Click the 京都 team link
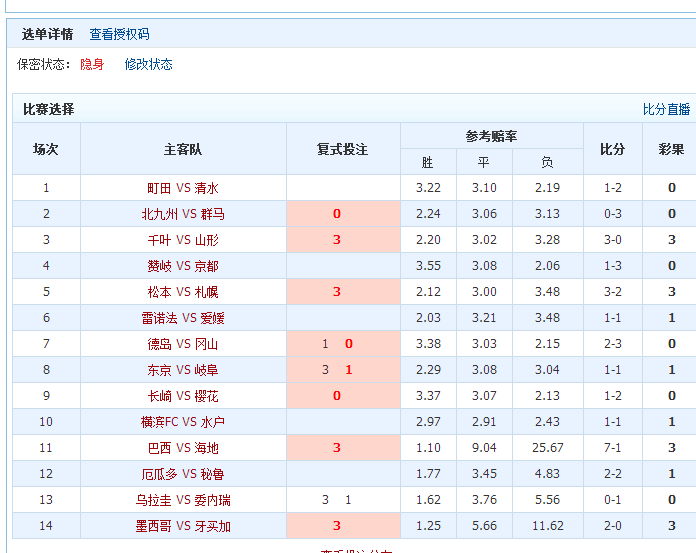This screenshot has height=553, width=696. [x=206, y=266]
